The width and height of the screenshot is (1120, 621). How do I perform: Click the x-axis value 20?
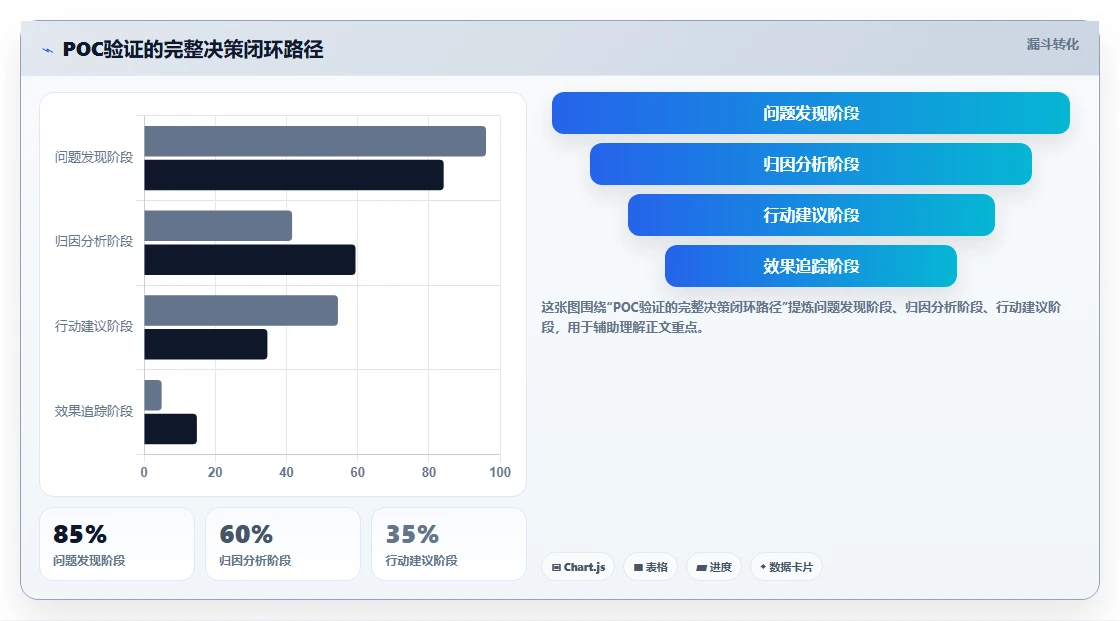coord(215,472)
